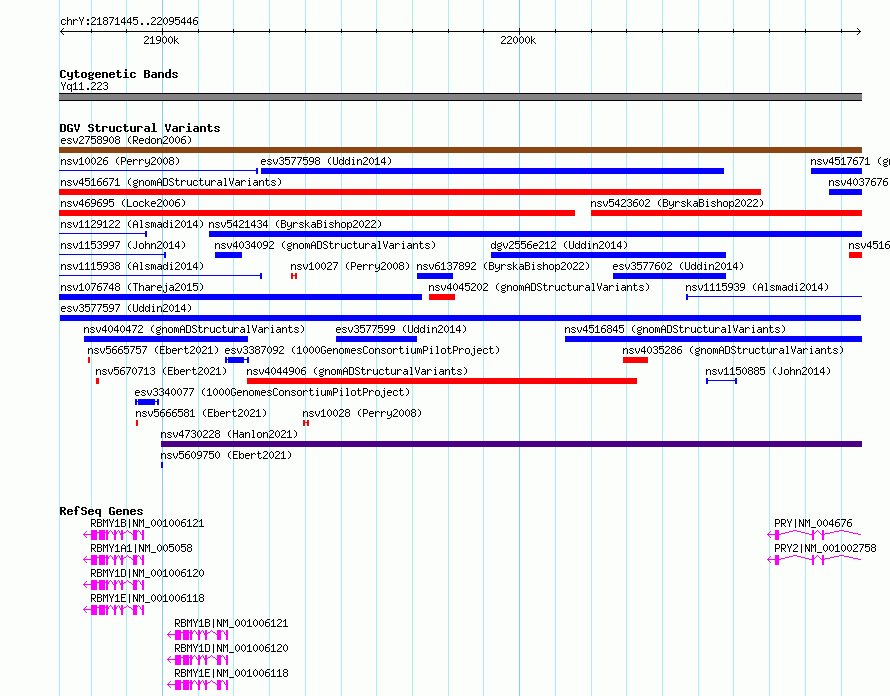Image resolution: width=890 pixels, height=696 pixels.
Task: Open nsv4035286 gnomAD red variant bar
Action: click(635, 360)
